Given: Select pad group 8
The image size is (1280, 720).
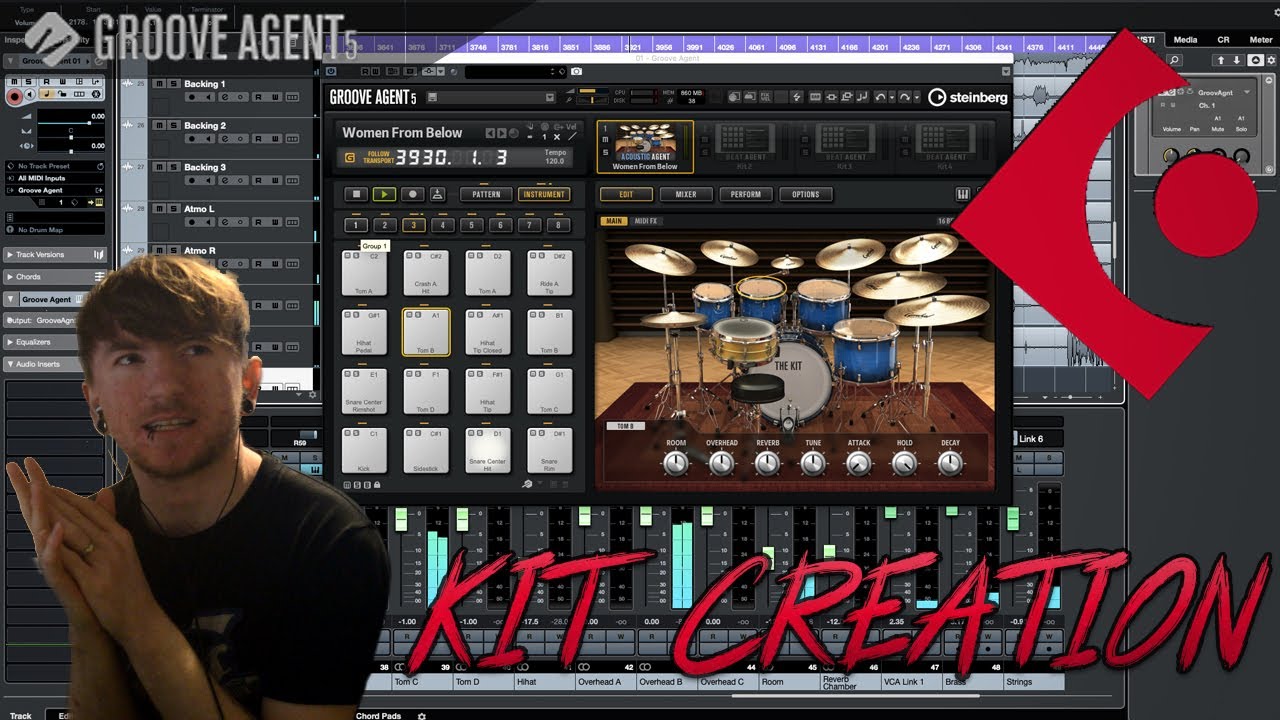Looking at the screenshot, I should point(558,226).
